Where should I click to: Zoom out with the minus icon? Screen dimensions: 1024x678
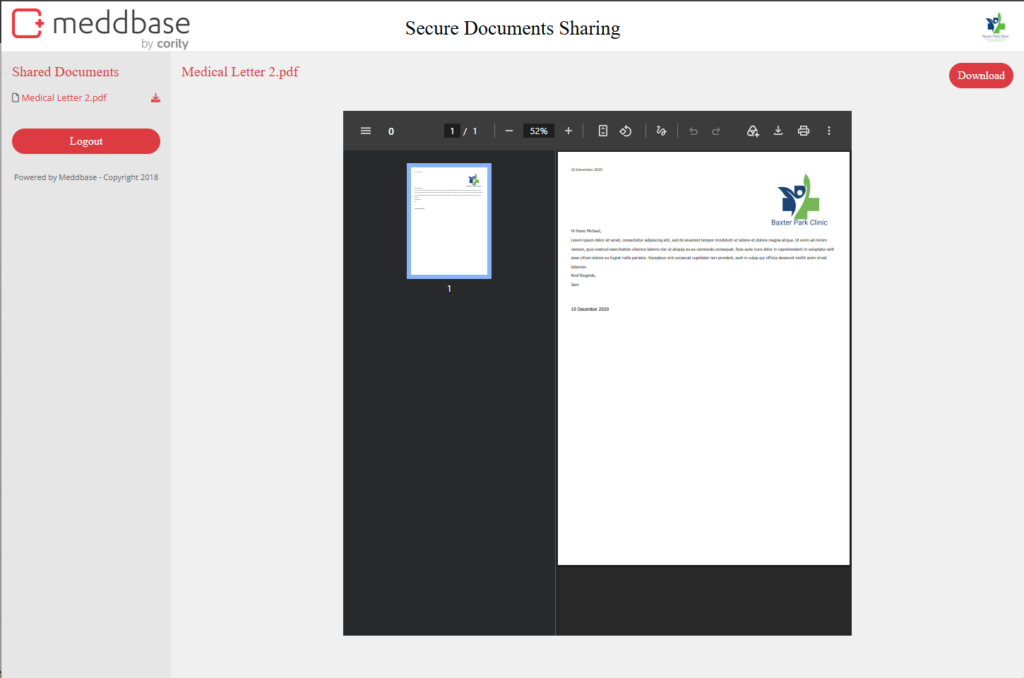[x=509, y=131]
